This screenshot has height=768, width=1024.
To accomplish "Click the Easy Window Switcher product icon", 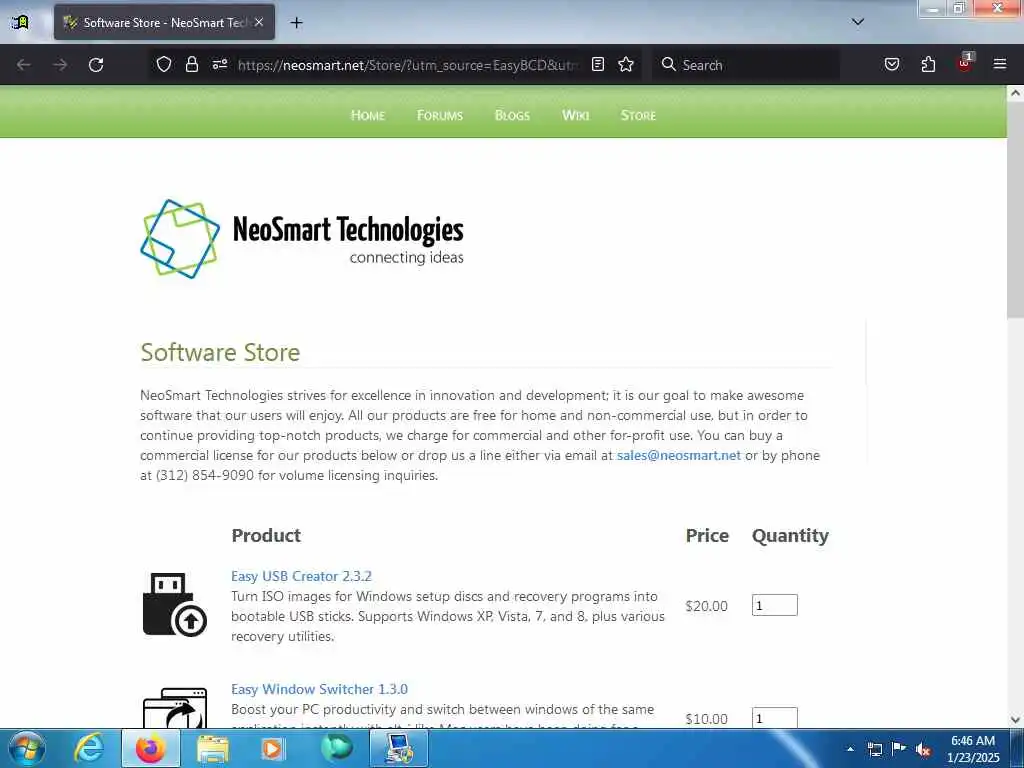I will pos(174,708).
